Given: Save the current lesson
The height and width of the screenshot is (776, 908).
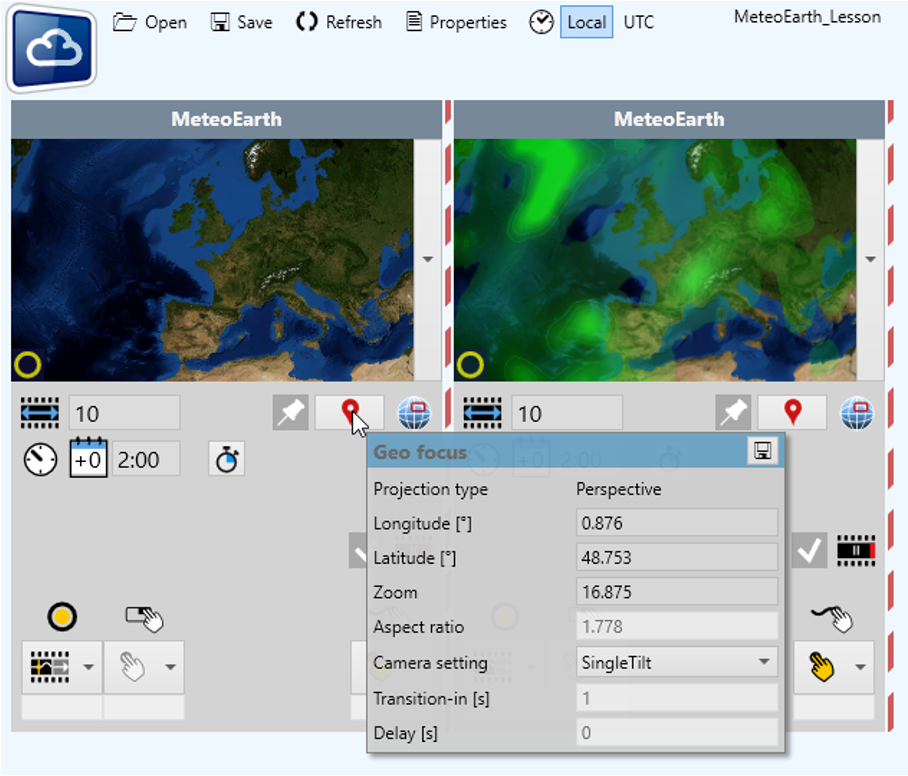Looking at the screenshot, I should [x=241, y=23].
